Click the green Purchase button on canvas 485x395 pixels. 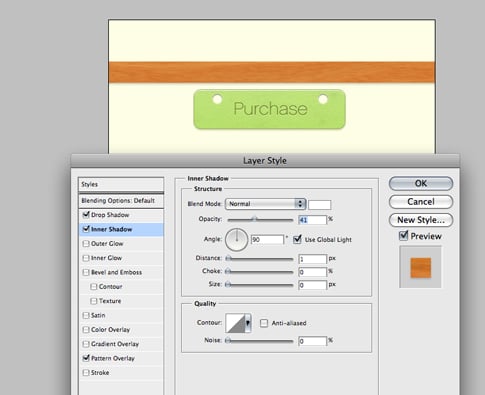[x=270, y=109]
